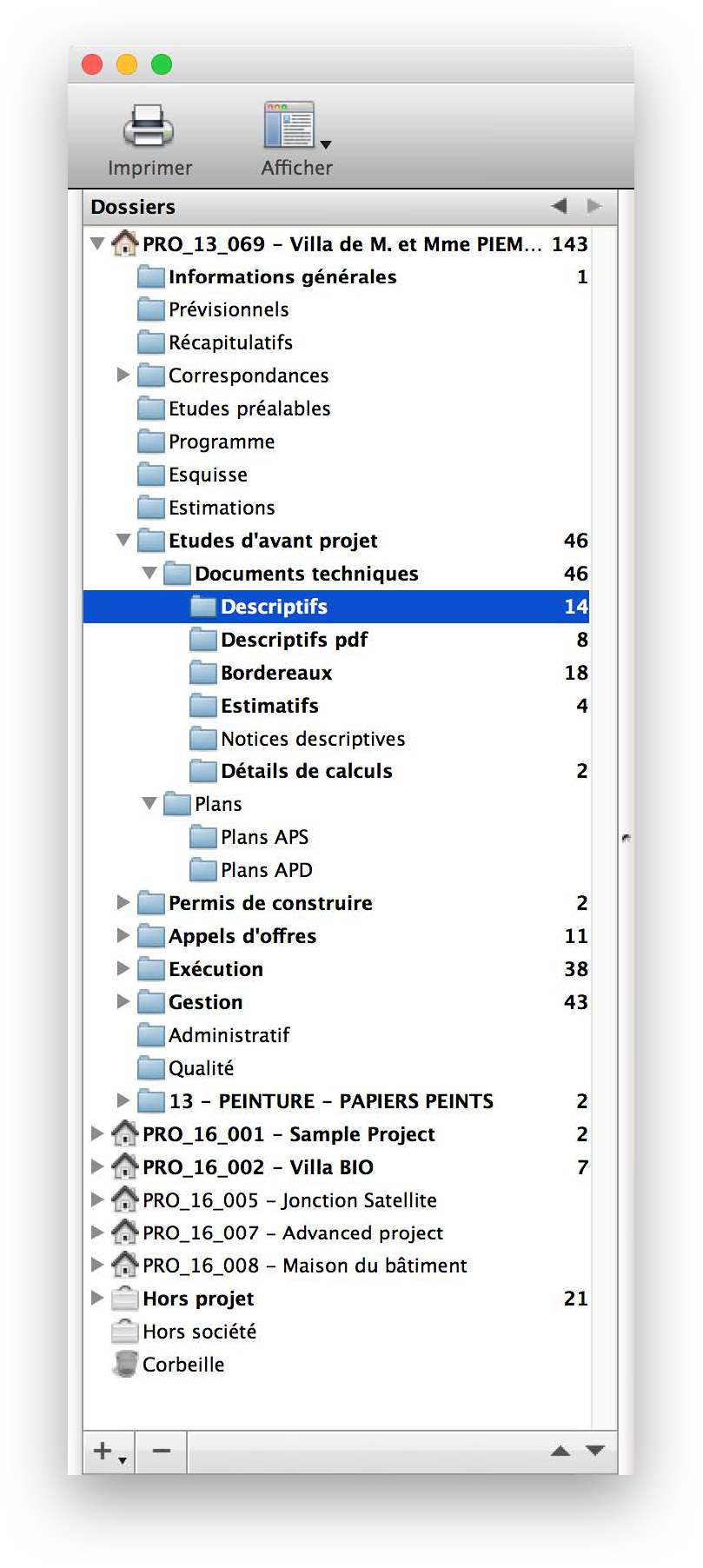The width and height of the screenshot is (703, 1568).
Task: Click the back navigation arrow in Dossiers header
Action: pos(559,206)
